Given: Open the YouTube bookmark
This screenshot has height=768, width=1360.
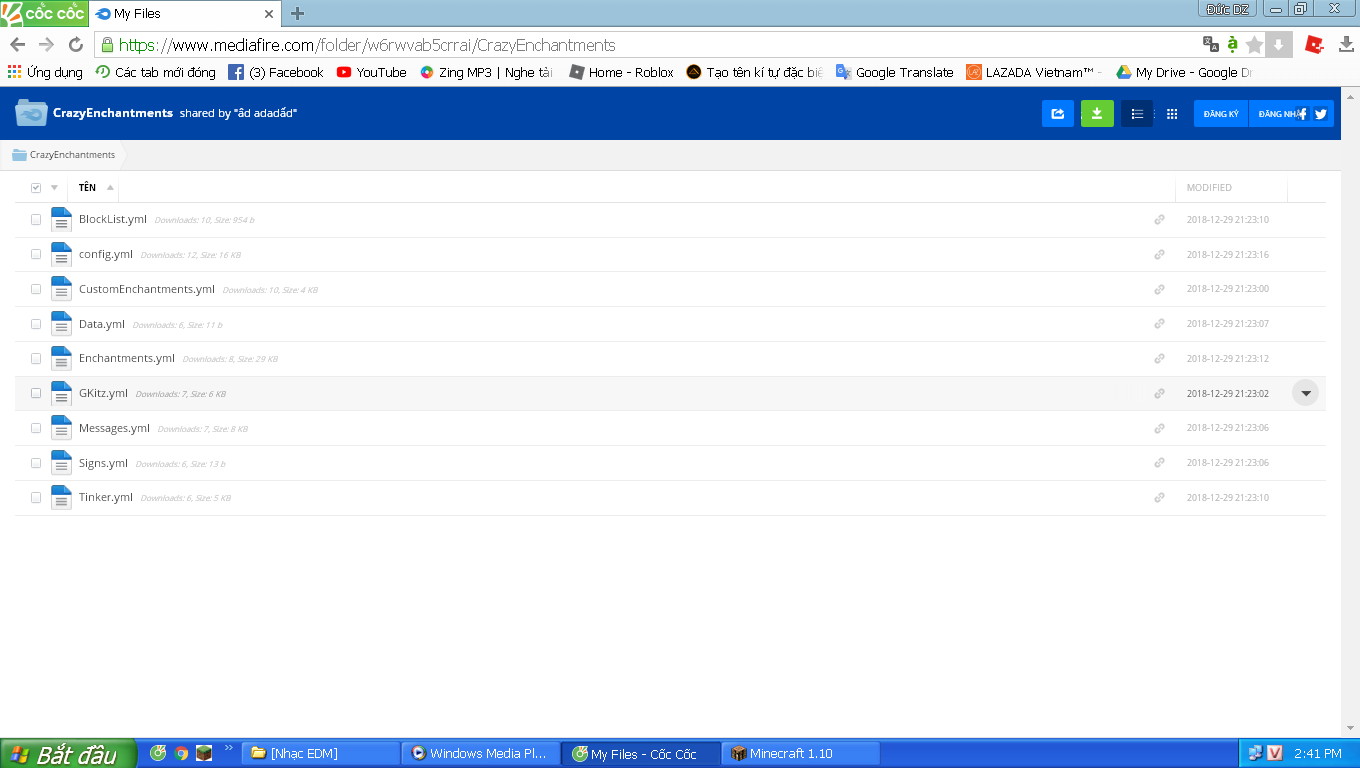Looking at the screenshot, I should [x=371, y=72].
